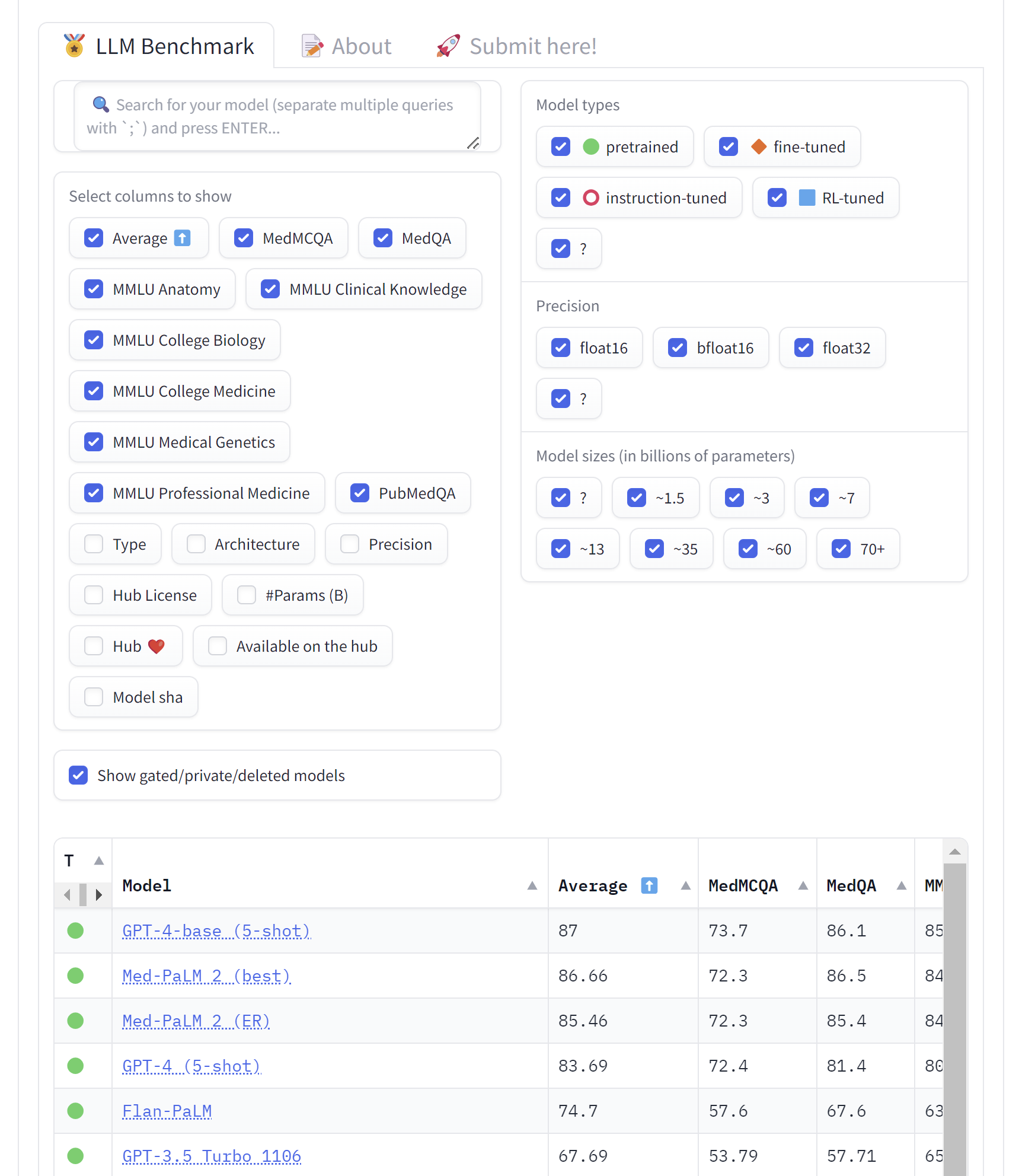Sort table by Model column arrow
Image resolution: width=1035 pixels, height=1176 pixels.
(x=532, y=885)
